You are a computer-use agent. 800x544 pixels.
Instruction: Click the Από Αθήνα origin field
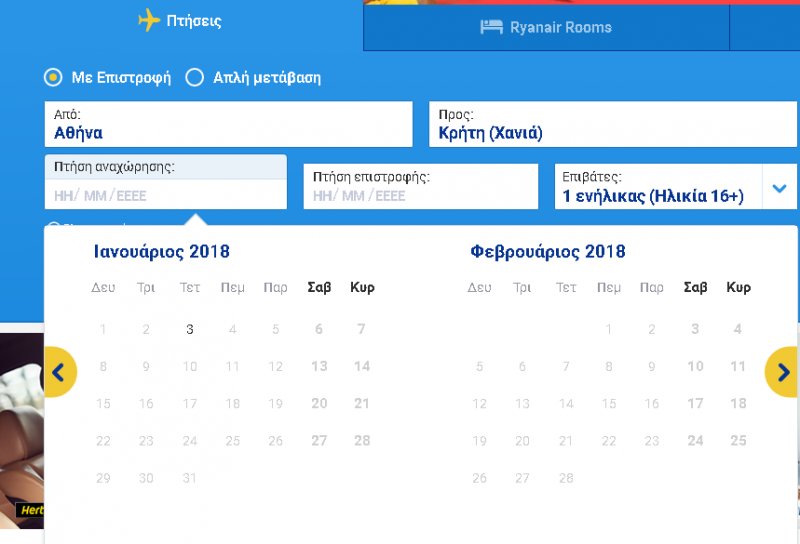[229, 125]
